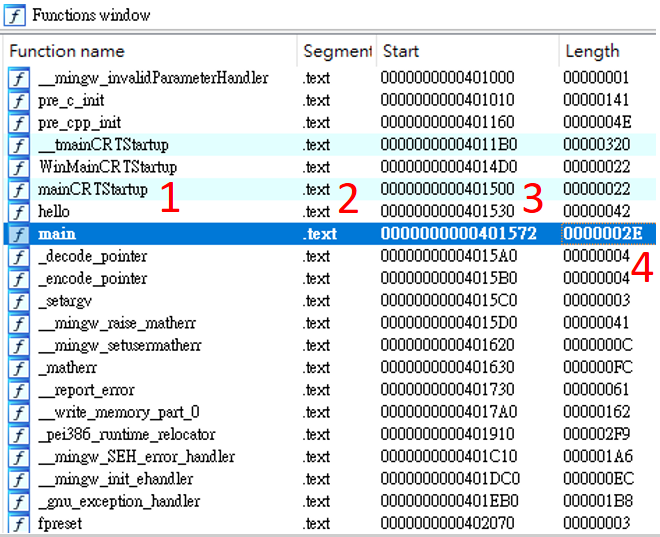Click function icon beside __write_memory_part_0

(19, 413)
